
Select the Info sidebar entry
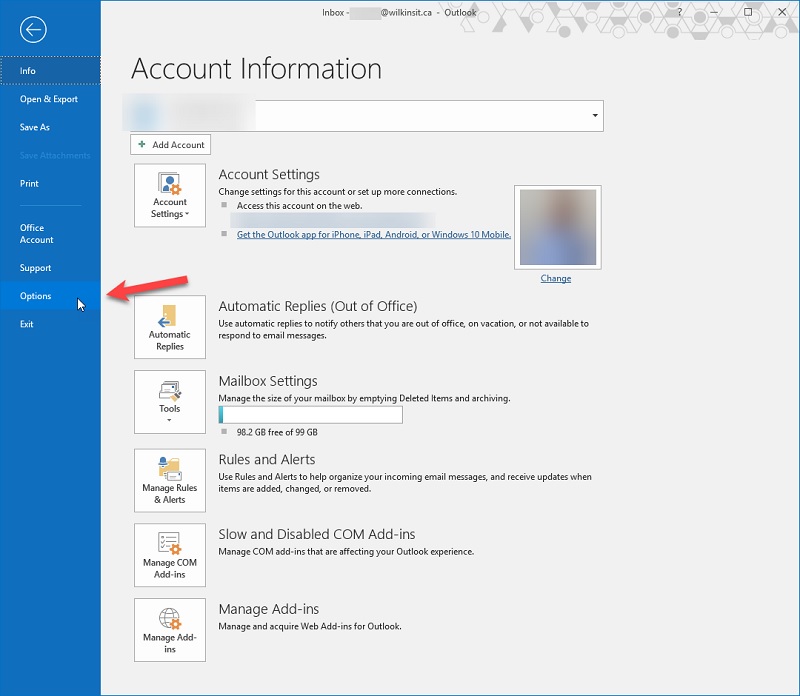(x=27, y=70)
